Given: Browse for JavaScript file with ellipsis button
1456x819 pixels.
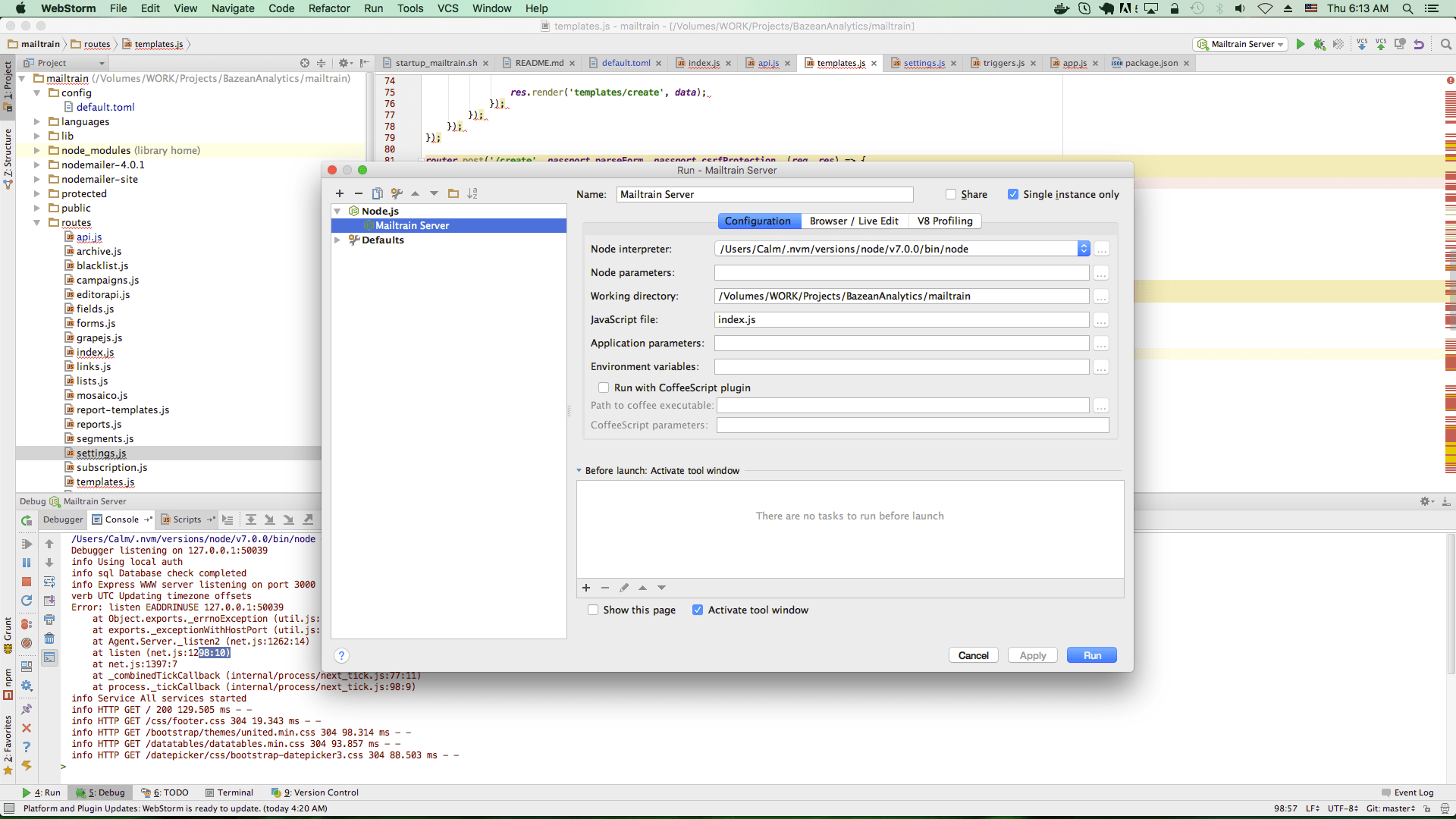Looking at the screenshot, I should [x=1101, y=320].
